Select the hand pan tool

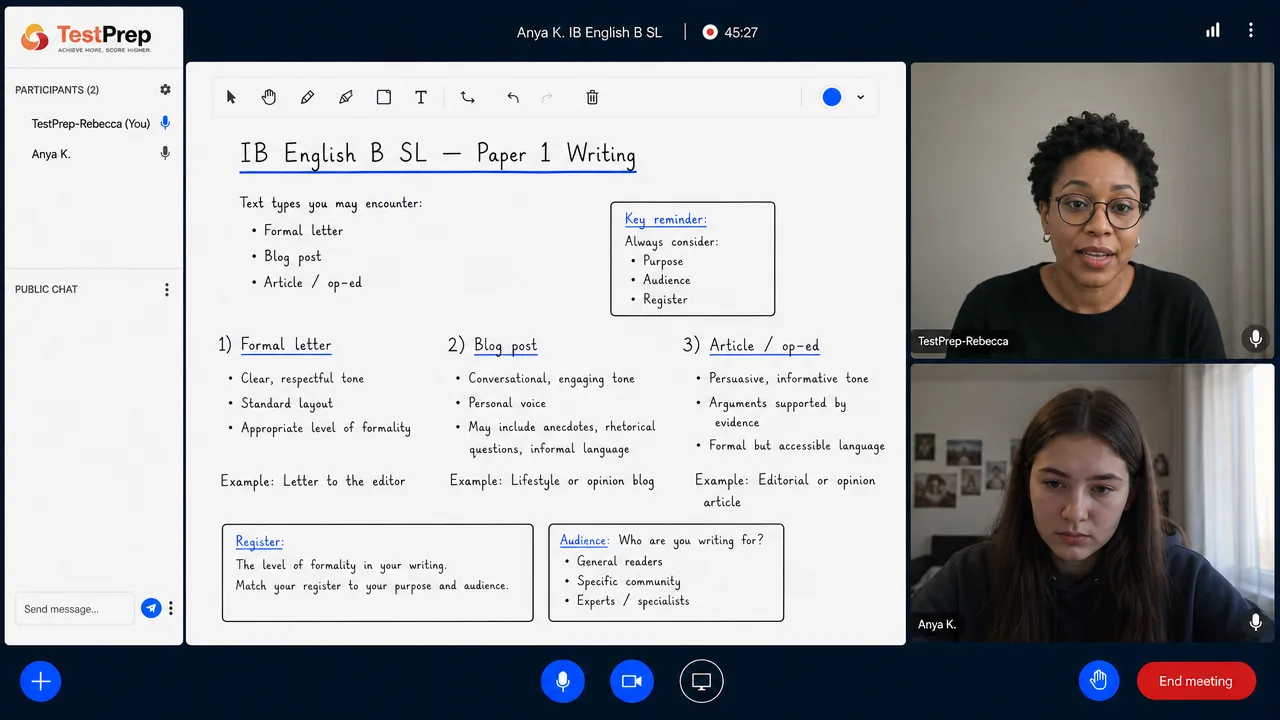[x=269, y=97]
